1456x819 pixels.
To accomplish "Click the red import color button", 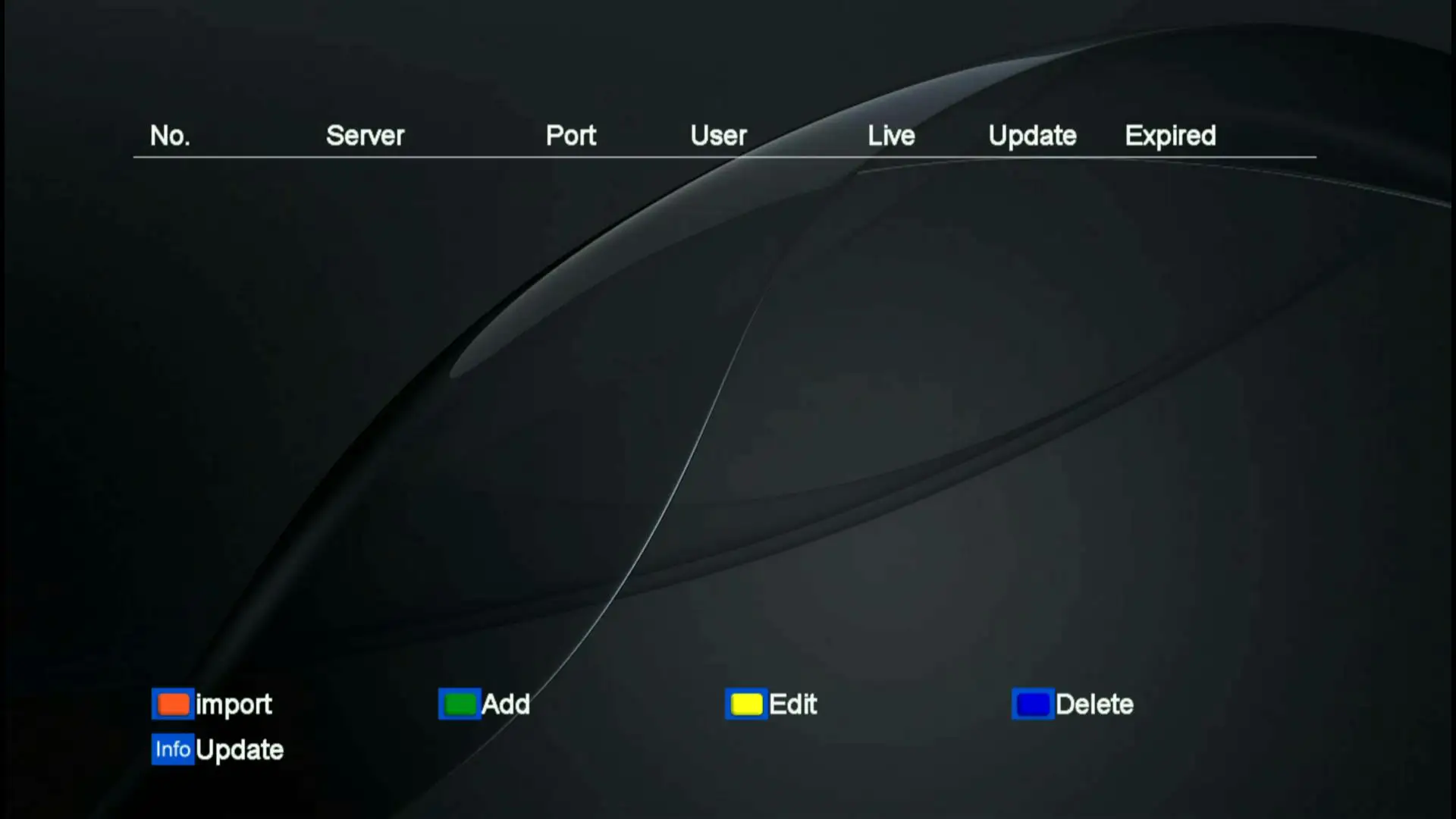I will [173, 704].
